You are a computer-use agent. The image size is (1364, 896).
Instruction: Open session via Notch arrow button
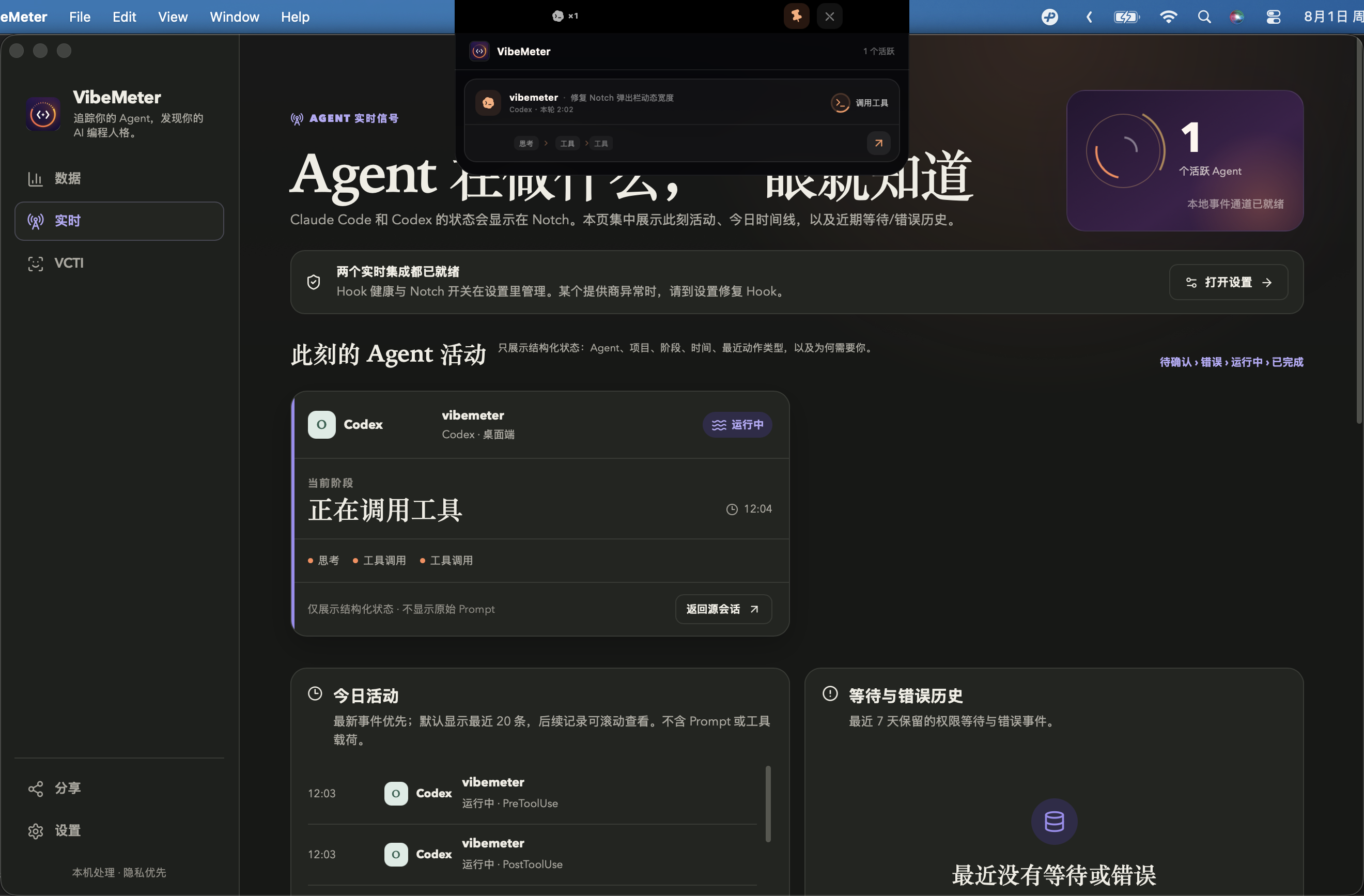point(878,143)
